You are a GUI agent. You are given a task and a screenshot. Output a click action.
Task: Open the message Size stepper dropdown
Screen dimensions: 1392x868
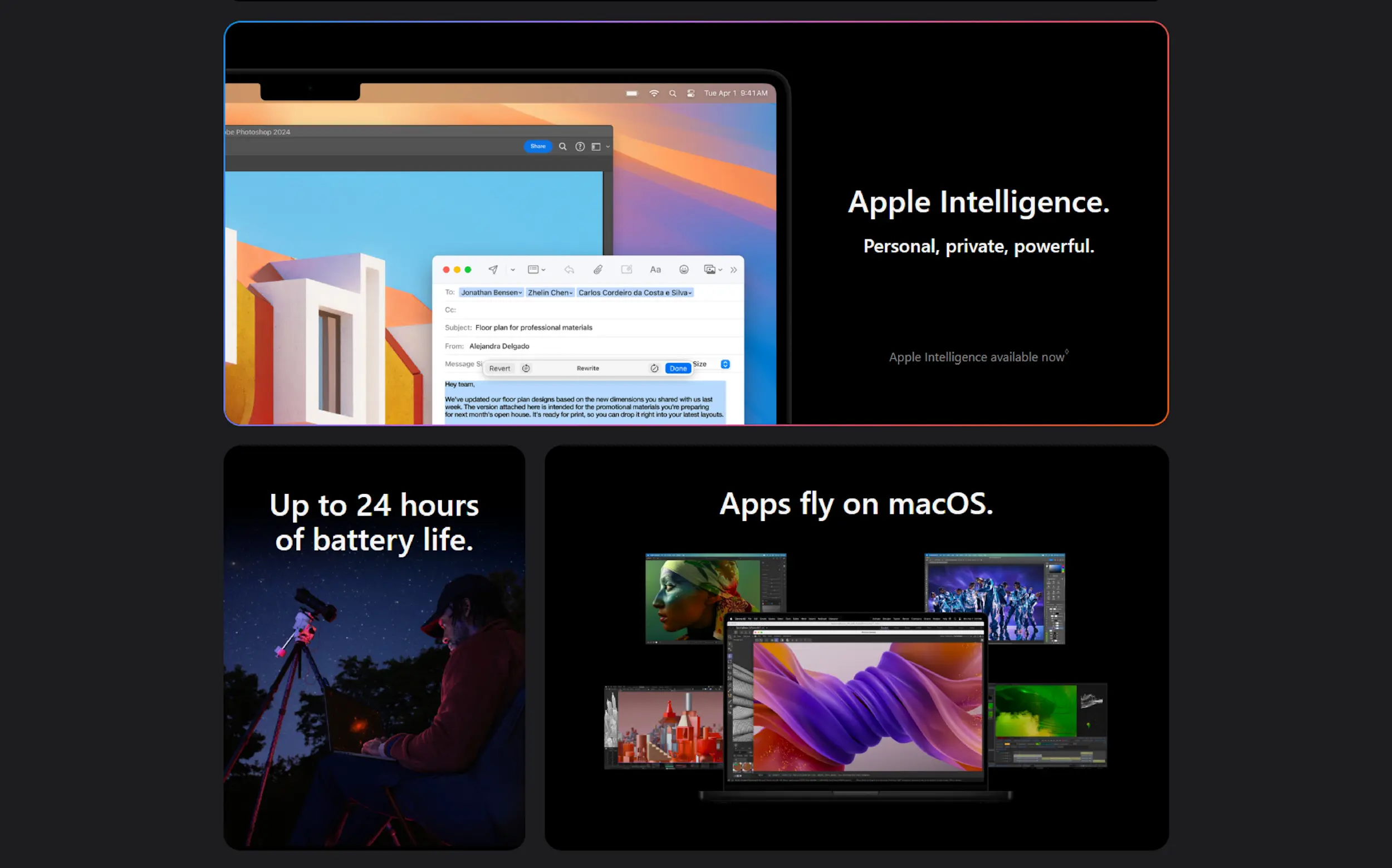(x=726, y=365)
